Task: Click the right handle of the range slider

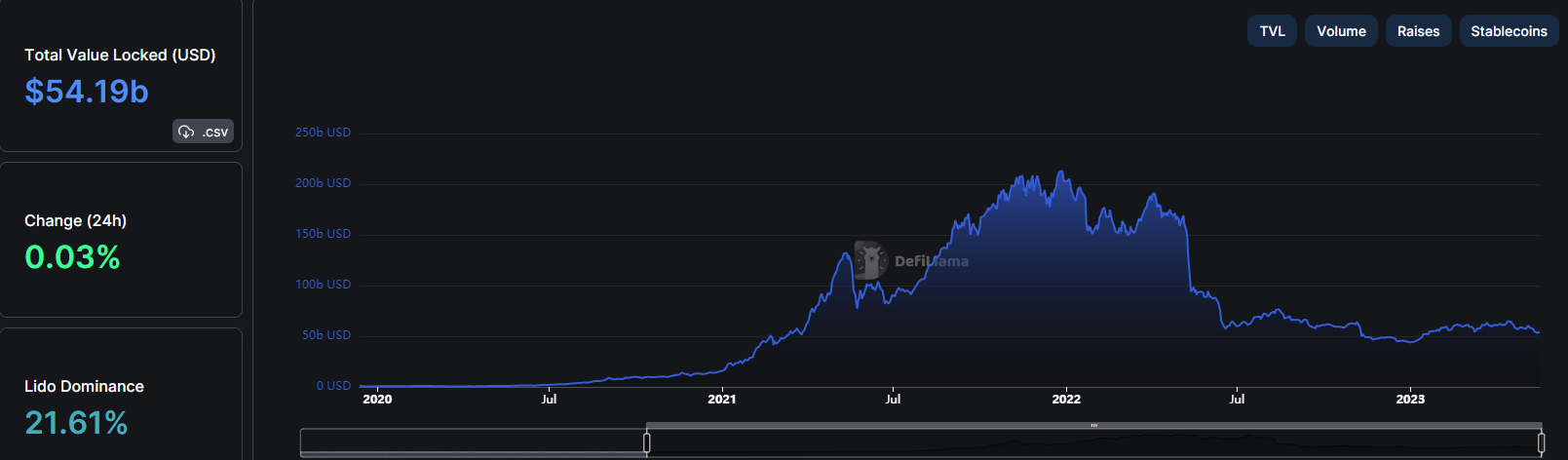Action: (x=1541, y=442)
